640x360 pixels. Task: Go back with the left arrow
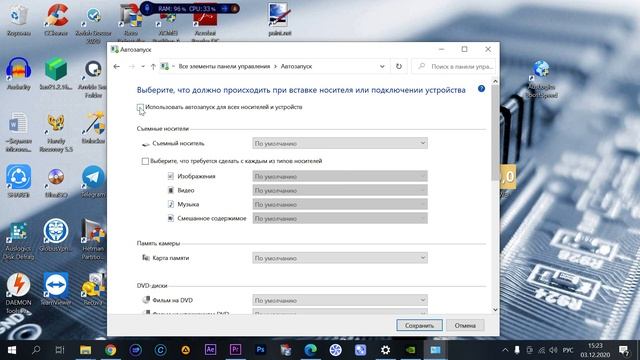point(117,66)
